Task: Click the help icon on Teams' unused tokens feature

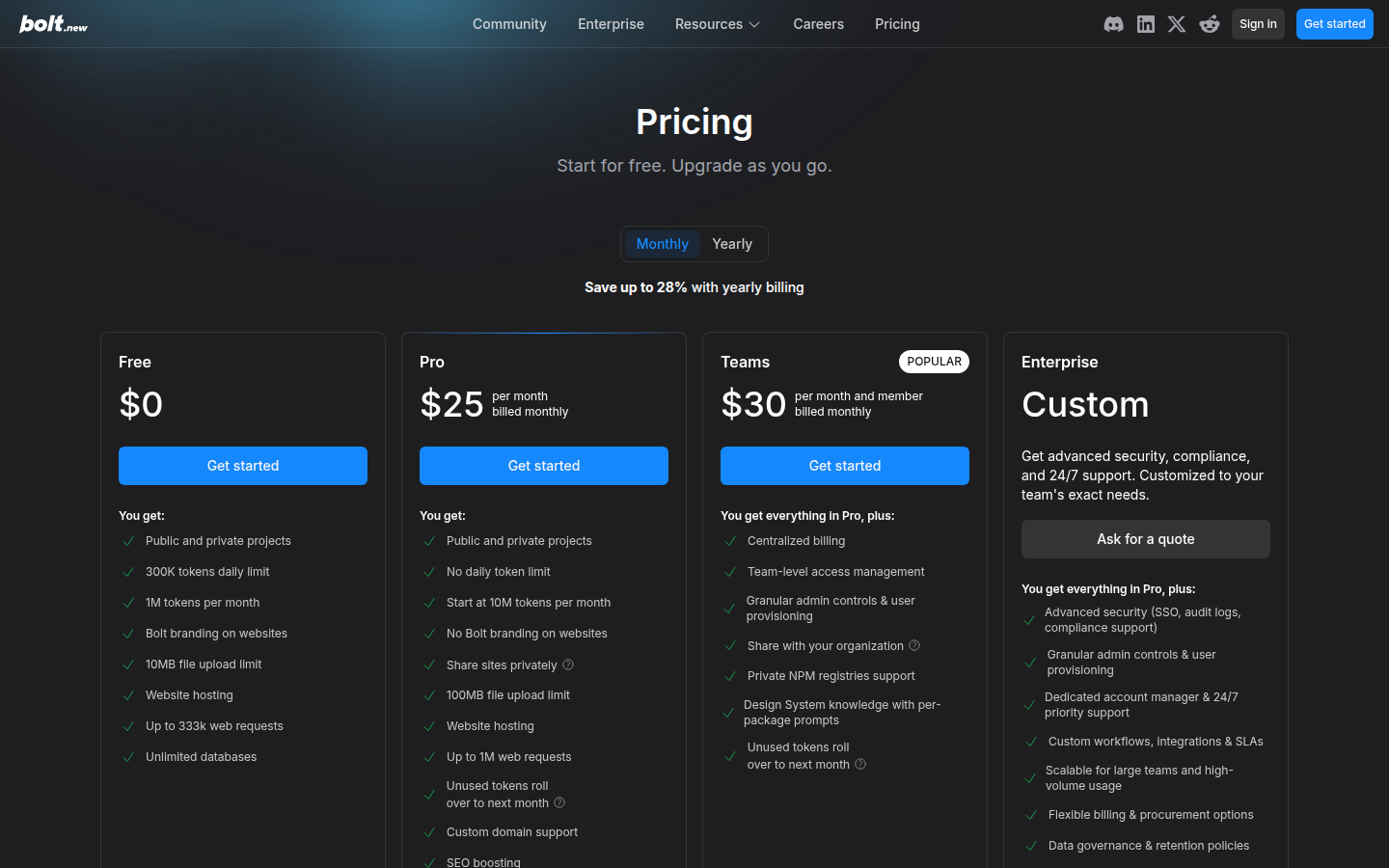Action: point(859,764)
